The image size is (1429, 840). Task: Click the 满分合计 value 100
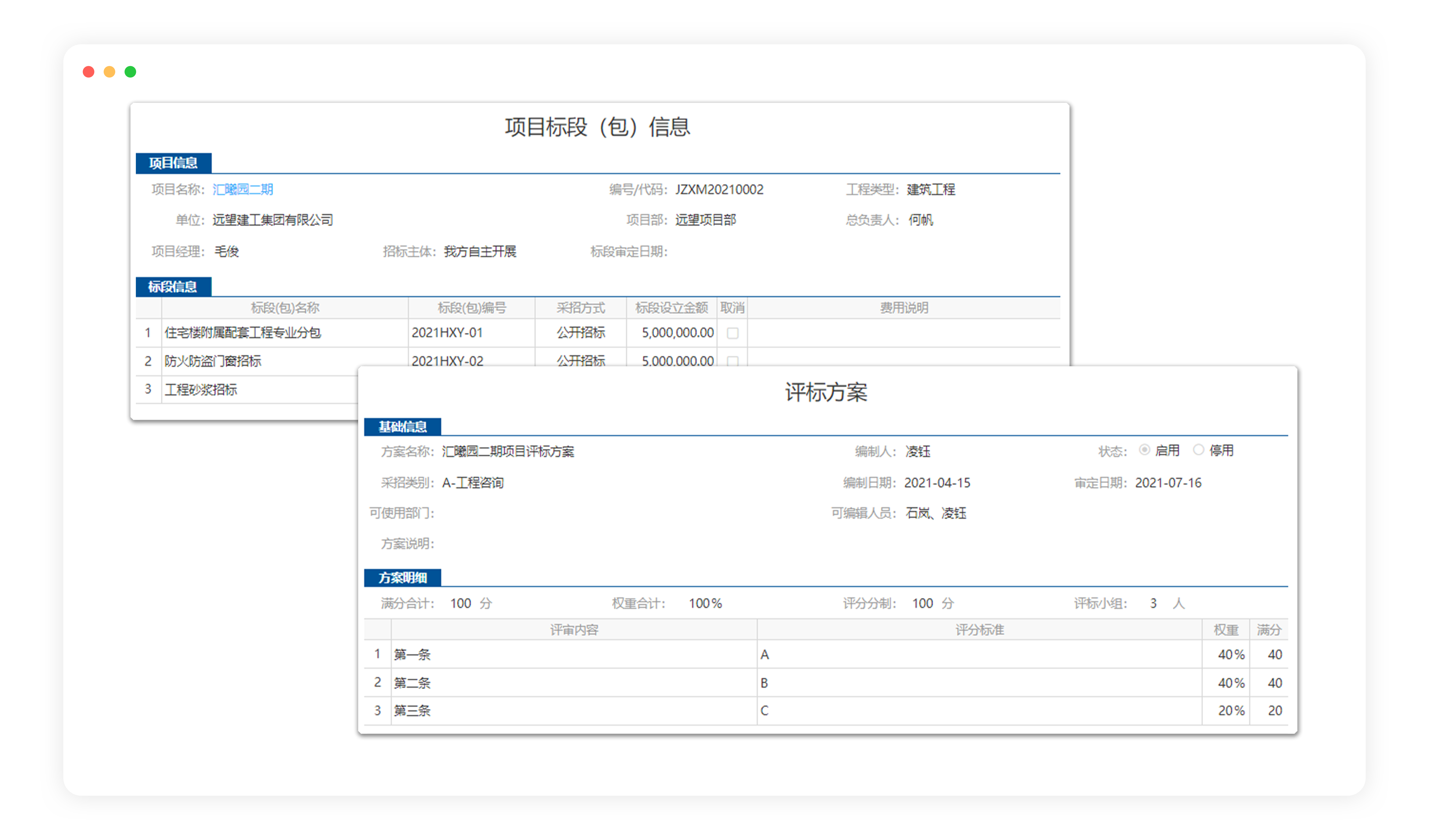coord(461,604)
